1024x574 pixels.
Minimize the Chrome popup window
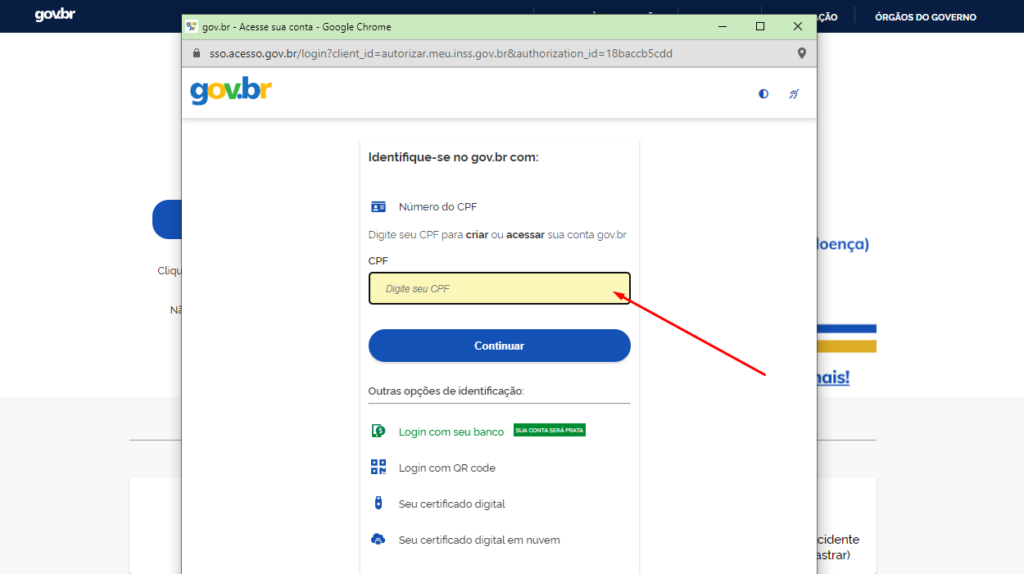[722, 27]
